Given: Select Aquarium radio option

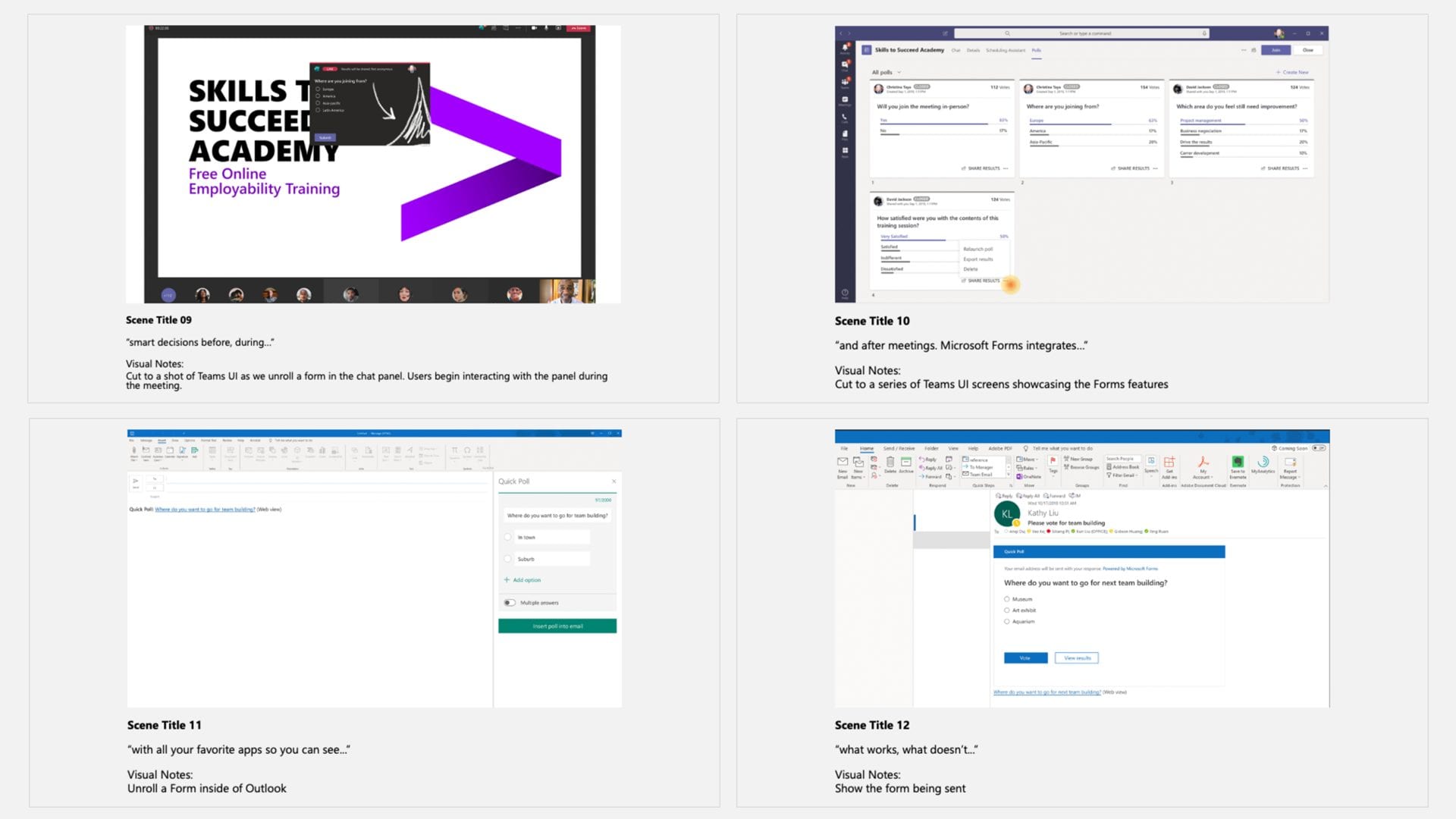Looking at the screenshot, I should point(1007,622).
